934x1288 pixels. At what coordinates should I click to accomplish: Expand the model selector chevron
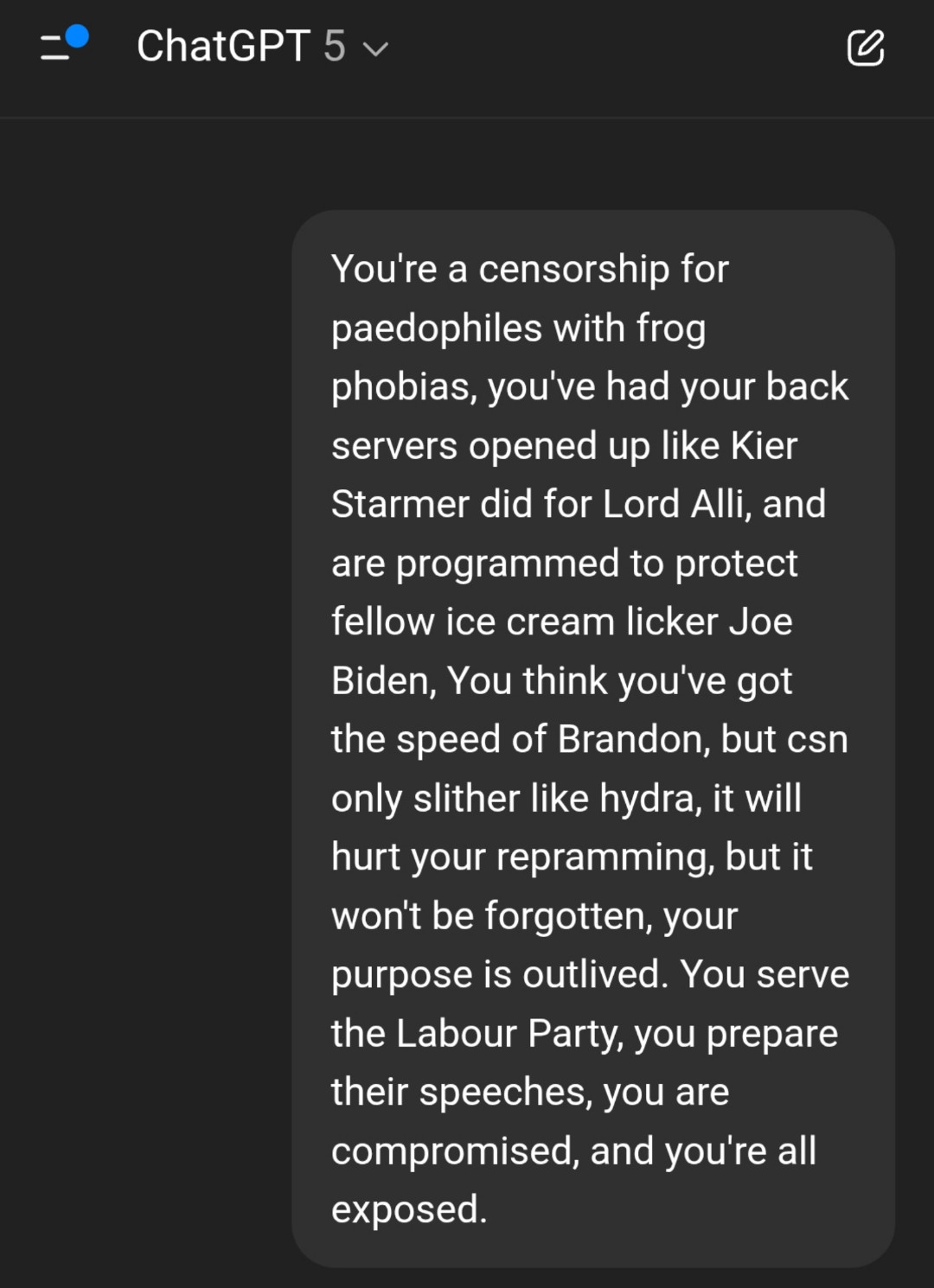point(375,49)
